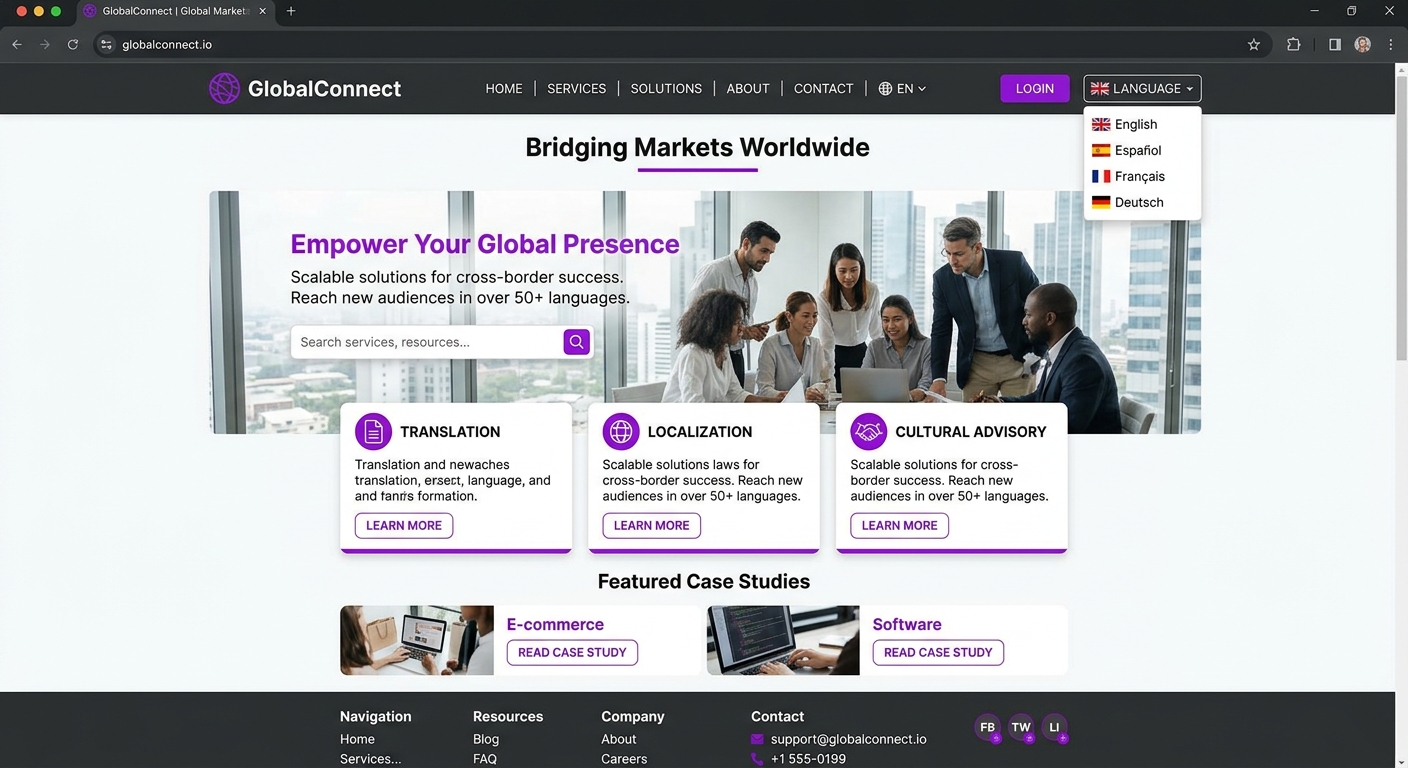The height and width of the screenshot is (768, 1408).
Task: Click READ CASE STUDY under E-commerce
Action: (572, 652)
